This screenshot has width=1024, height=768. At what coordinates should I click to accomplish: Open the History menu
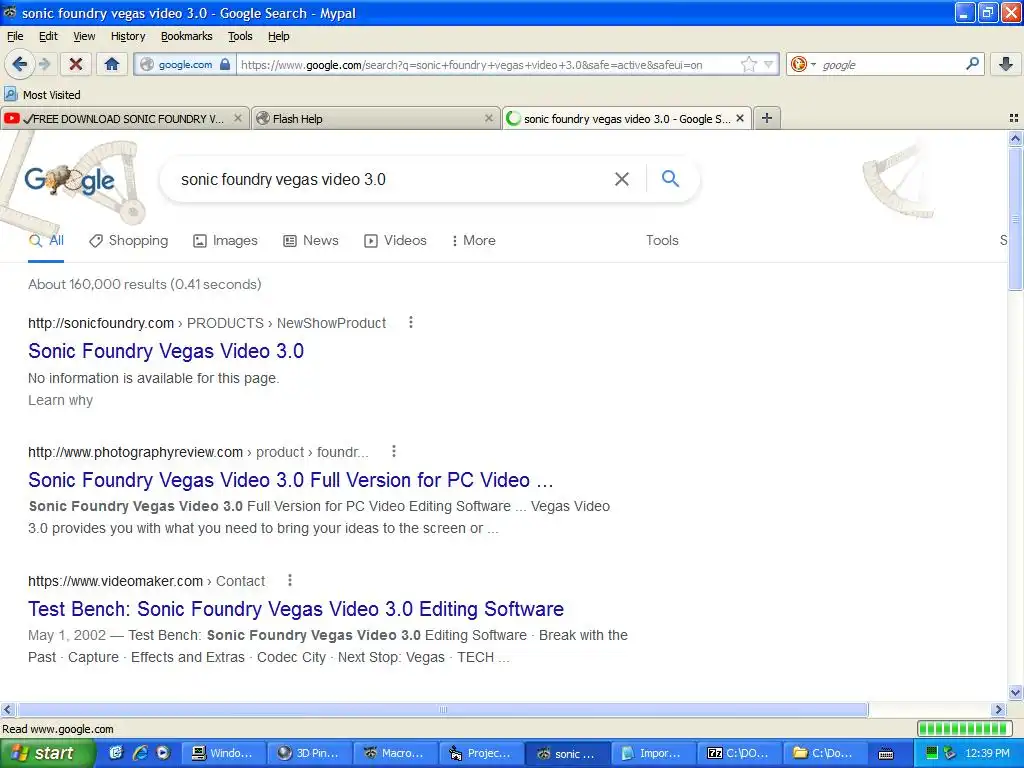127,36
